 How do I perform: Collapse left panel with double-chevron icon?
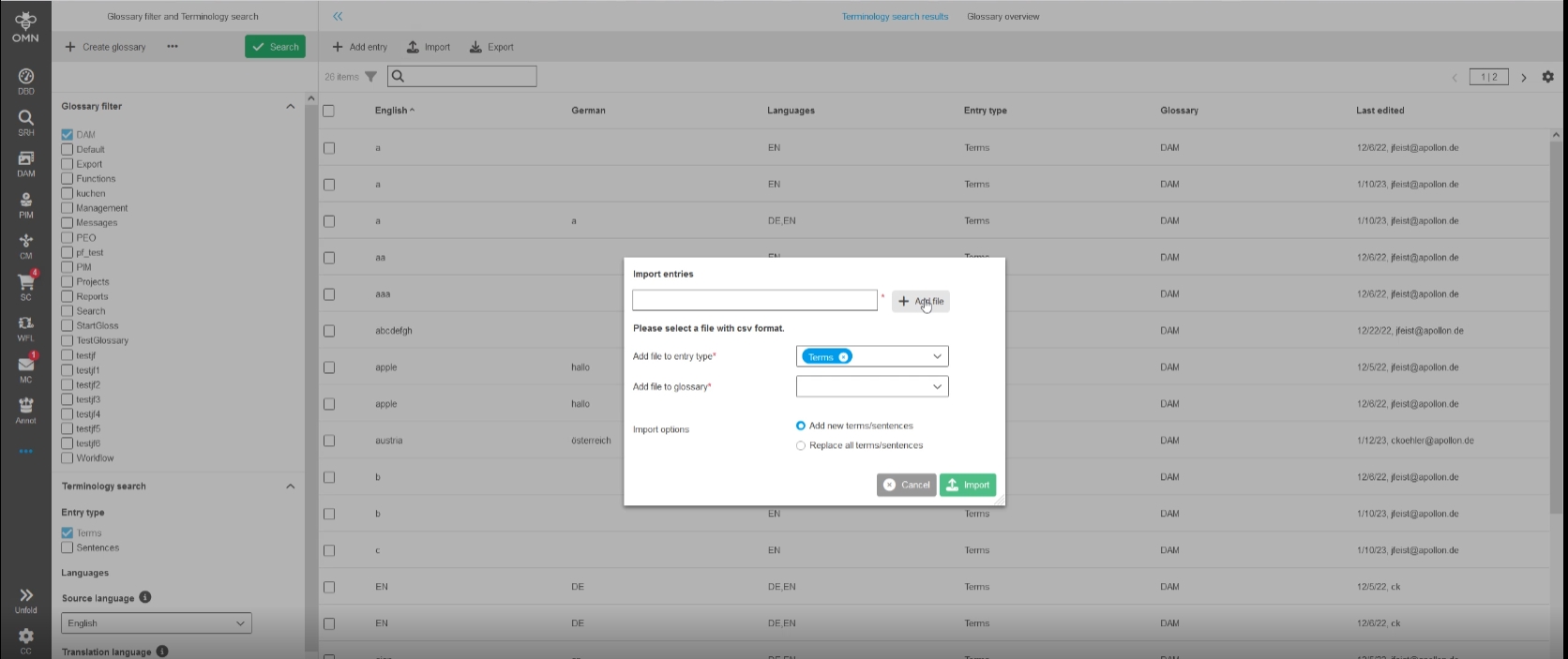(338, 16)
